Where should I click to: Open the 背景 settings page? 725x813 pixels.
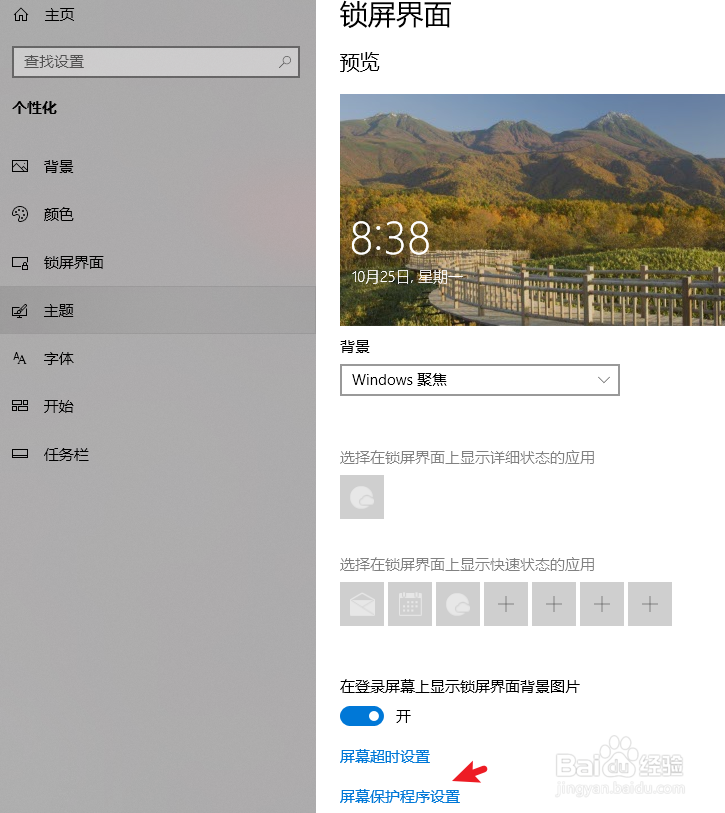point(158,166)
